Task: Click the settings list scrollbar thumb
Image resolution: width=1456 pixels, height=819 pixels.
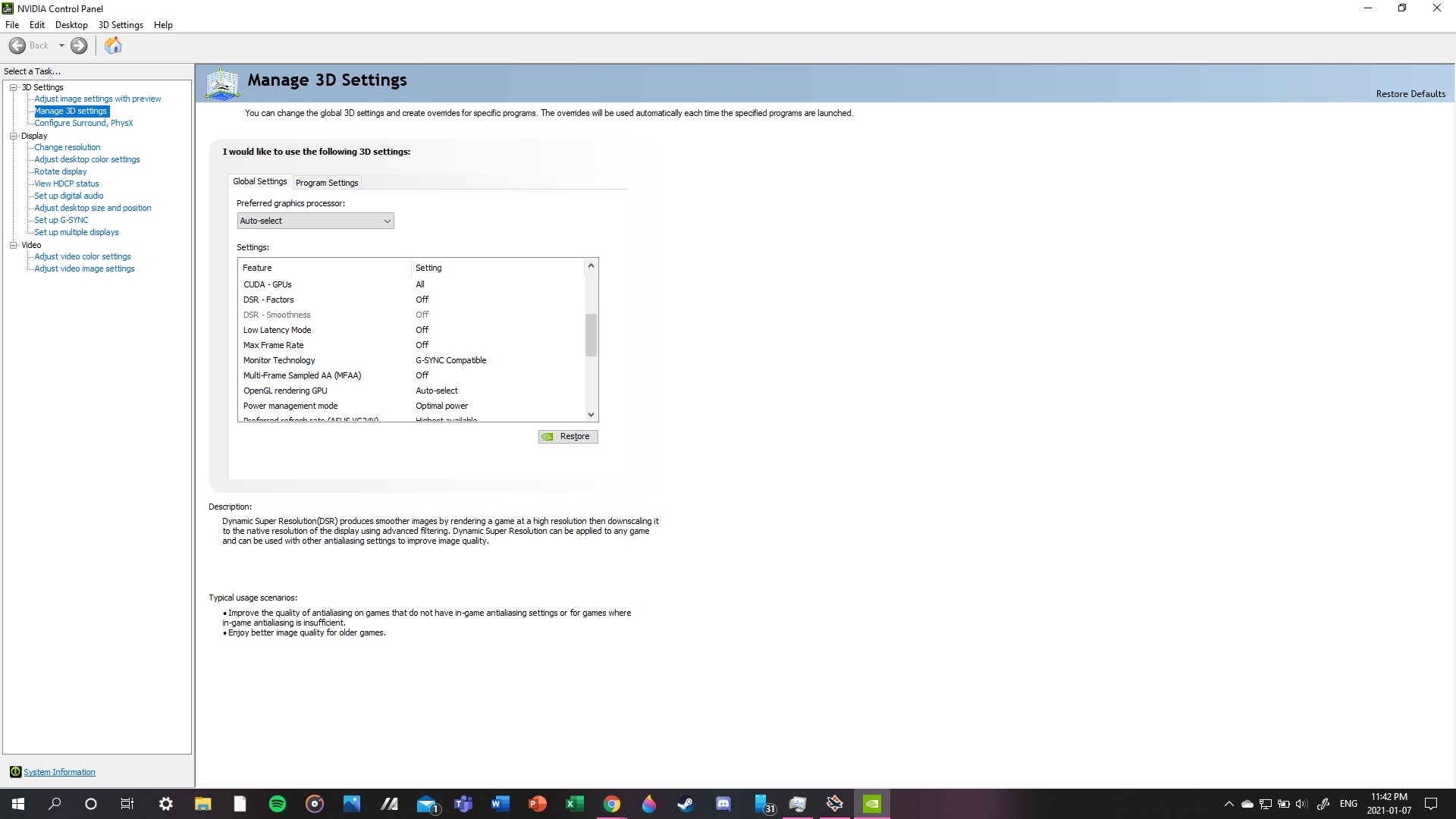Action: 591,334
